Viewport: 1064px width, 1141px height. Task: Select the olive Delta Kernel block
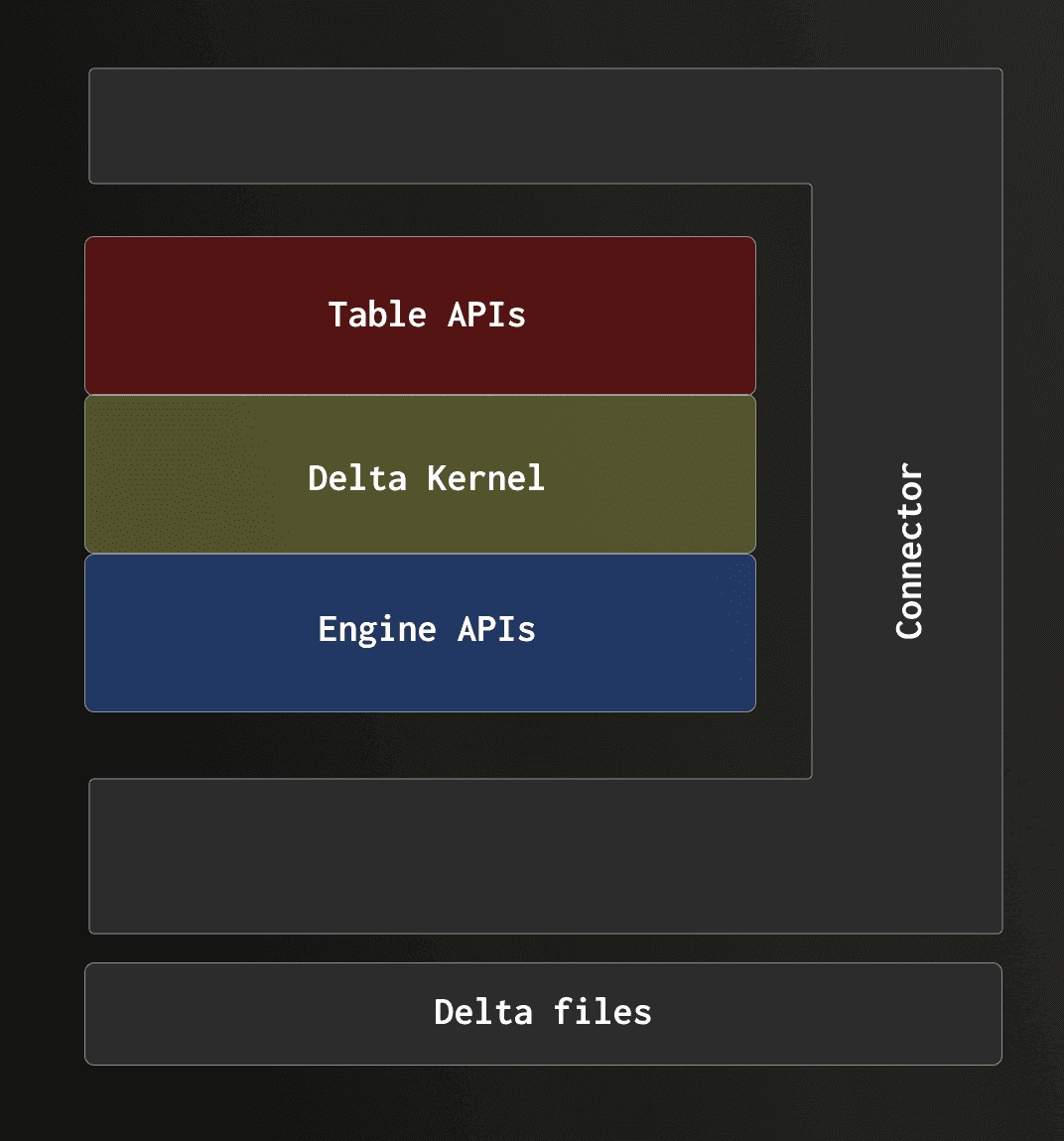(x=420, y=474)
